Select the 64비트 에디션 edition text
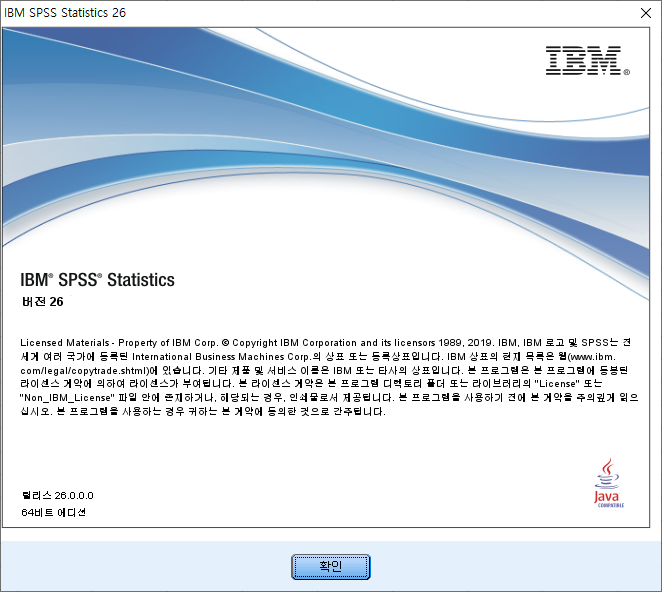Viewport: 662px width, 592px height. click(x=54, y=512)
